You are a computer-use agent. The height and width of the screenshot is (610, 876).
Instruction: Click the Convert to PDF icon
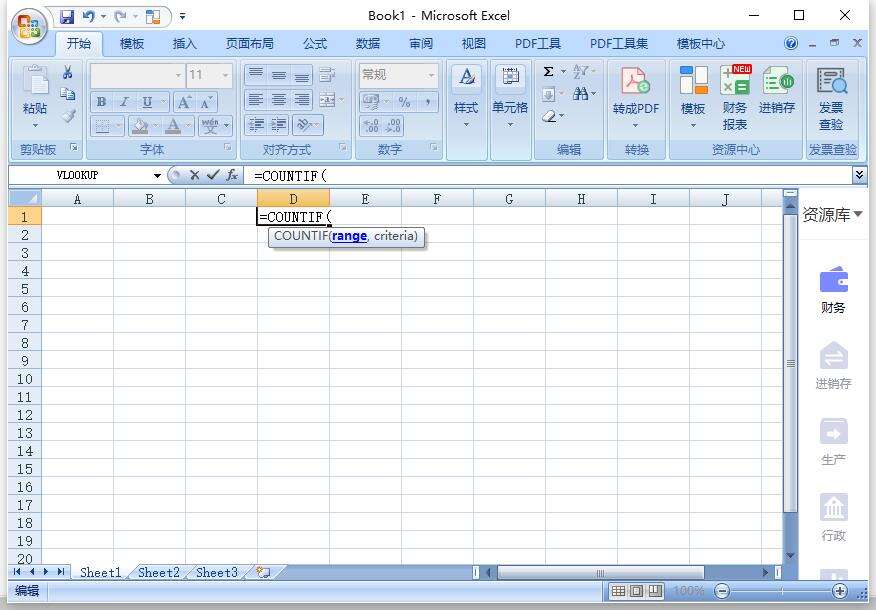click(x=635, y=81)
